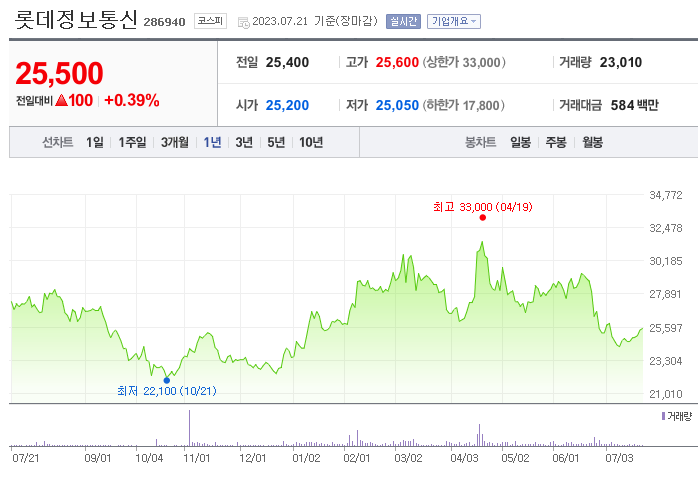Screen dimensions: 698x477
Task: Click the 거래대금 584 백만 value
Action: 634,105
